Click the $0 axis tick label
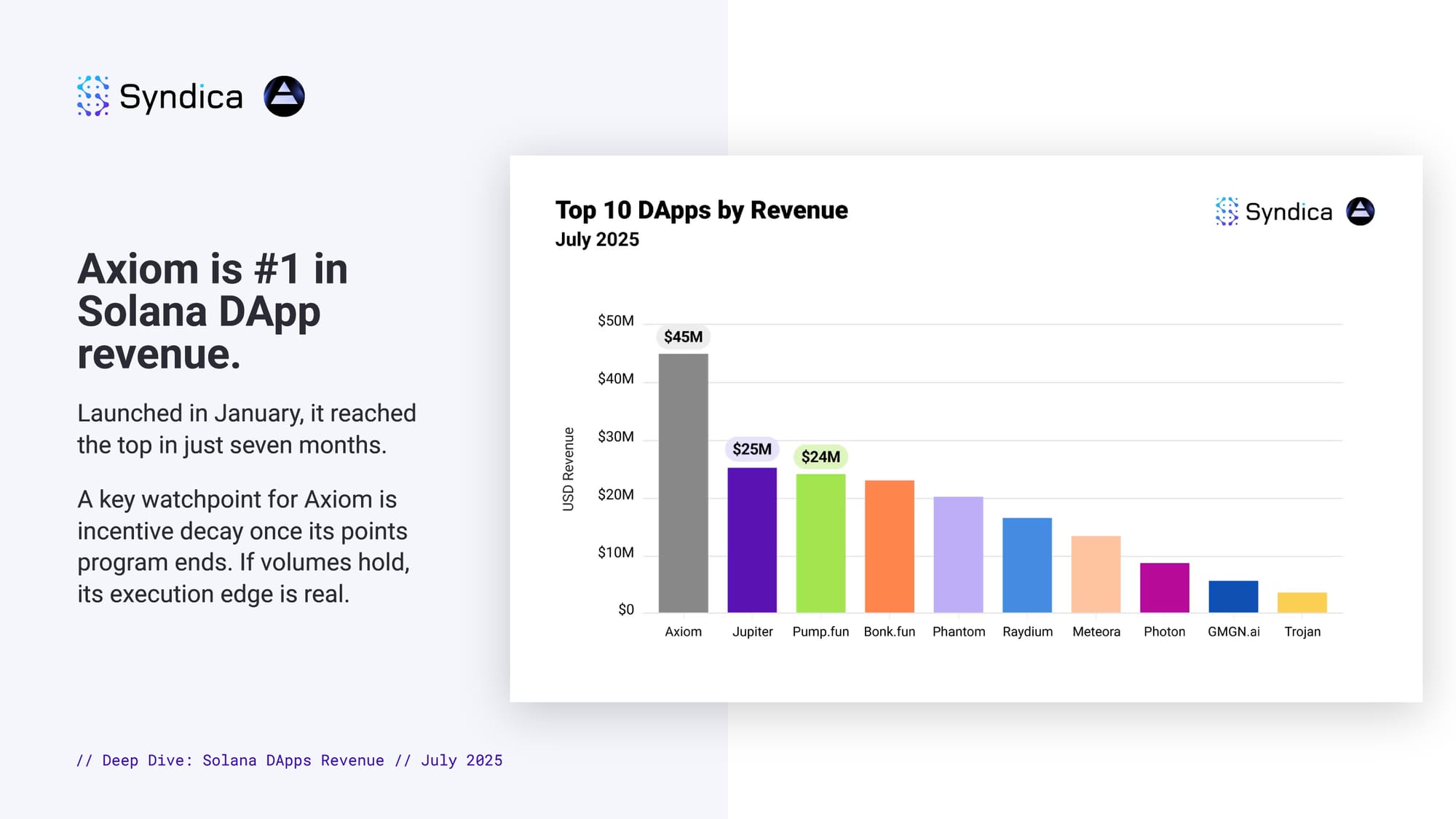This screenshot has width=1456, height=819. tap(626, 609)
